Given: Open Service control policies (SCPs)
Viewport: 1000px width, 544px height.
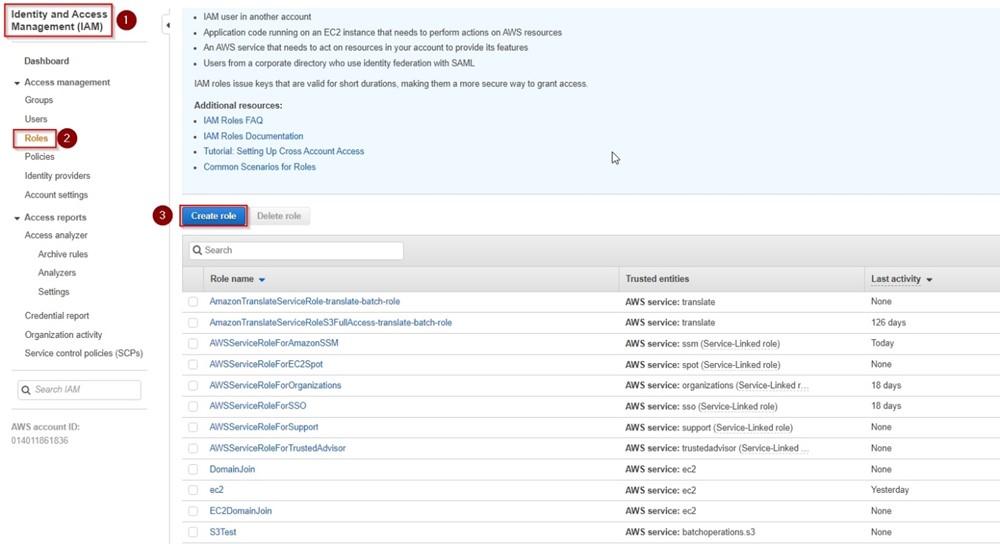Looking at the screenshot, I should point(84,353).
